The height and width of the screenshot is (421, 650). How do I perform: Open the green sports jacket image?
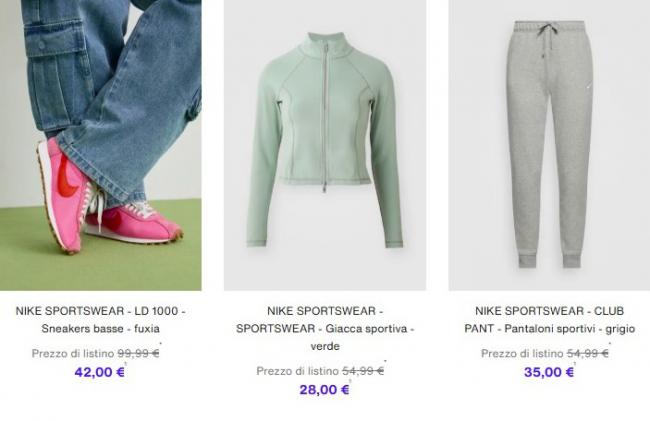(325, 145)
